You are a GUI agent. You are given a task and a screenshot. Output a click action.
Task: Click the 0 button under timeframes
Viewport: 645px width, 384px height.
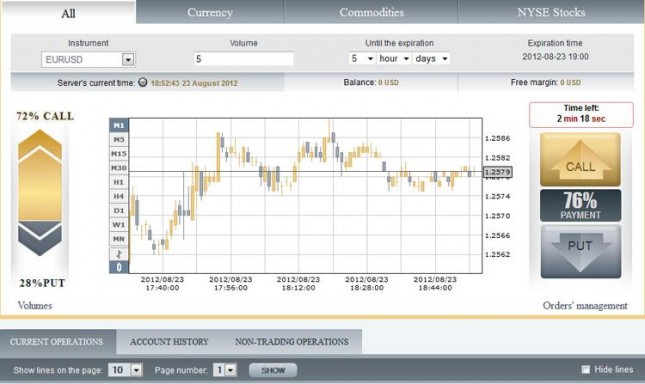pyautogui.click(x=119, y=267)
